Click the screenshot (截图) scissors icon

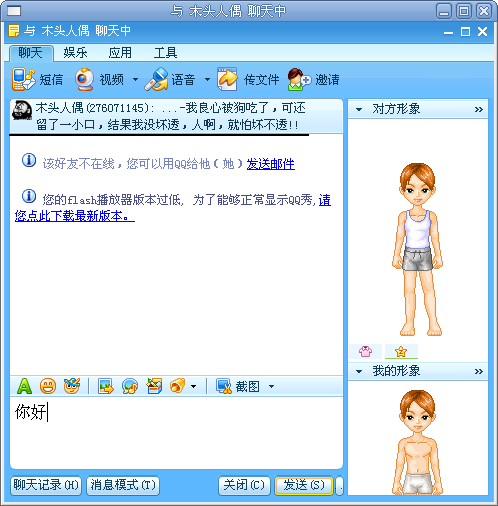click(224, 386)
